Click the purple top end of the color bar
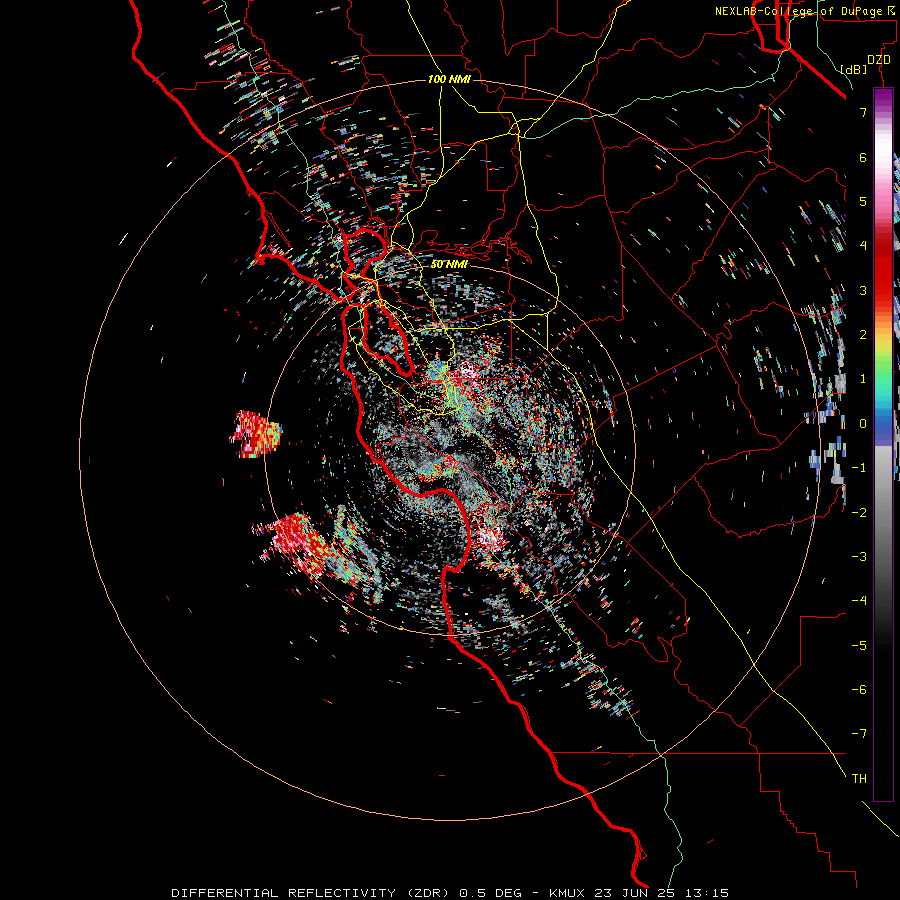Viewport: 900px width, 900px height. pyautogui.click(x=883, y=98)
